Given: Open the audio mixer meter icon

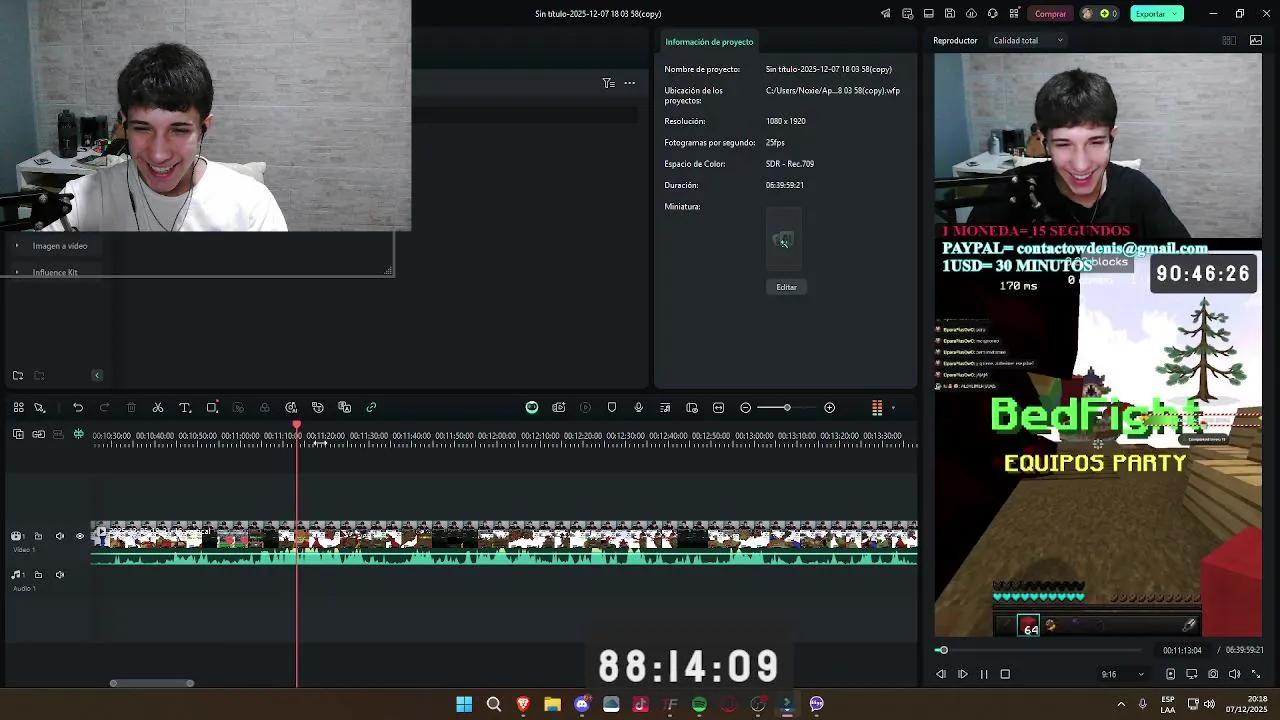Looking at the screenshot, I should tap(877, 408).
